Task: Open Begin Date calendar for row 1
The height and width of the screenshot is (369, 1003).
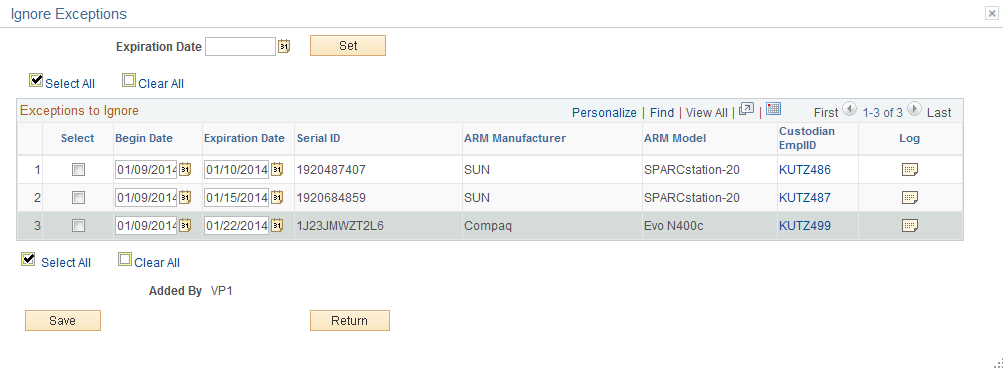Action: tap(185, 169)
